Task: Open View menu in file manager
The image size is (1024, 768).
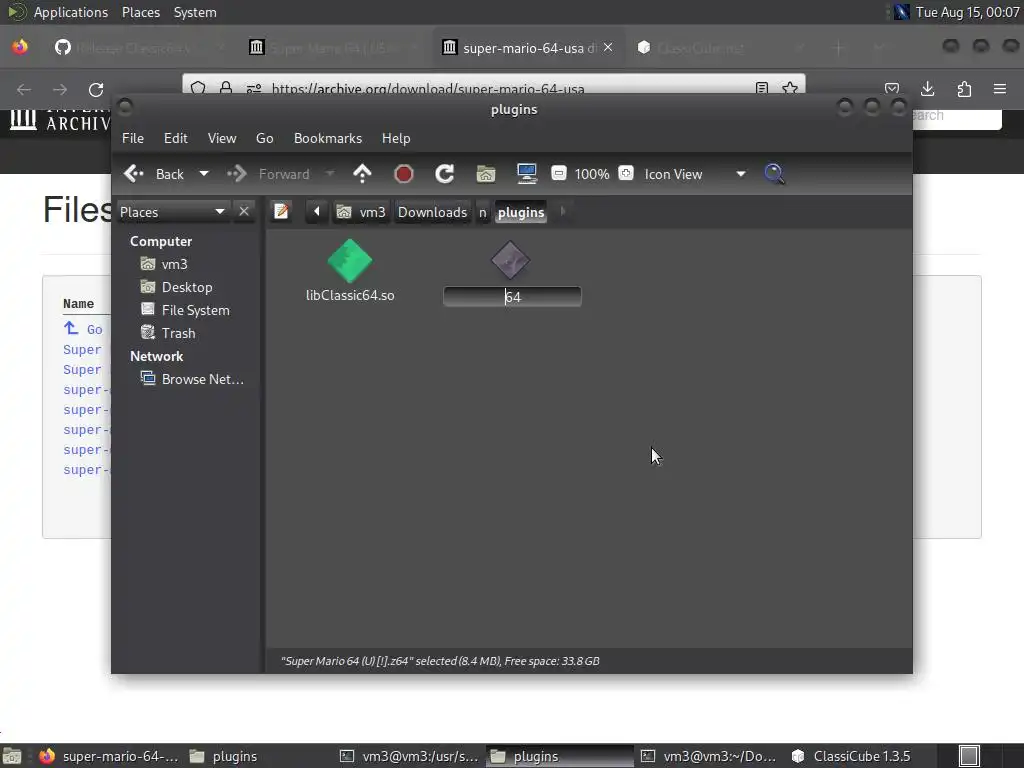Action: (x=222, y=138)
